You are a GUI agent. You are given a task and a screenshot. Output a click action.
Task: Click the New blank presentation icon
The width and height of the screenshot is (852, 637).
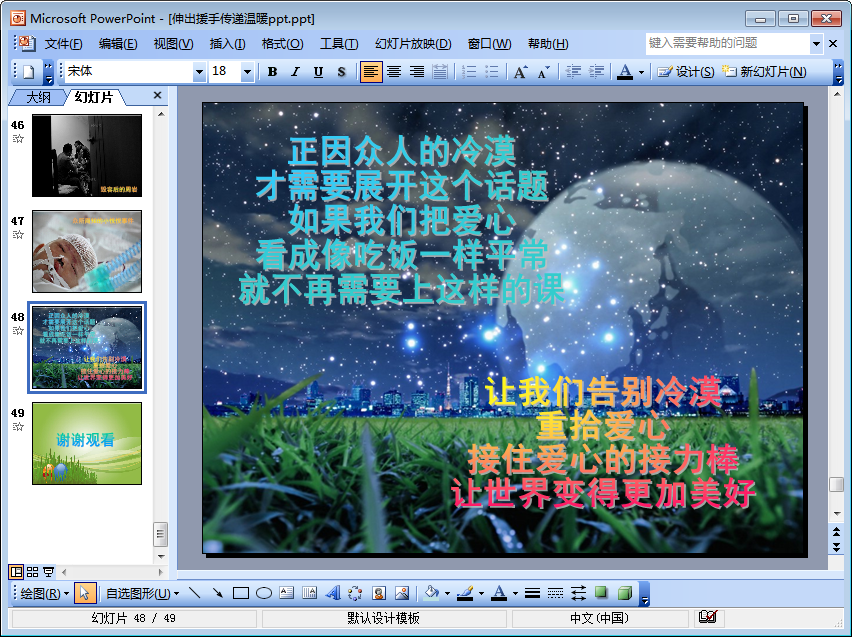[28, 72]
